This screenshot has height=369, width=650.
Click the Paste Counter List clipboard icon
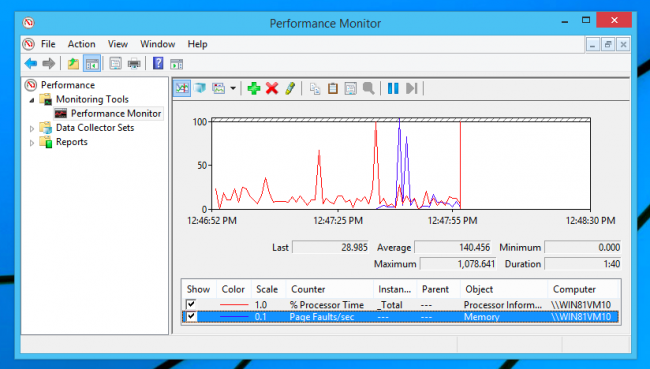click(332, 88)
